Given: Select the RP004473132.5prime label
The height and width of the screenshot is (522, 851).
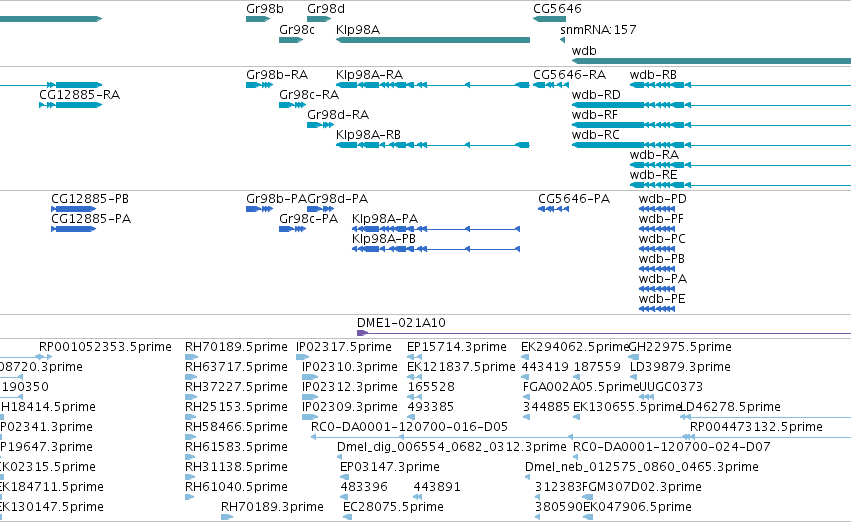Looking at the screenshot, I should click(756, 427).
